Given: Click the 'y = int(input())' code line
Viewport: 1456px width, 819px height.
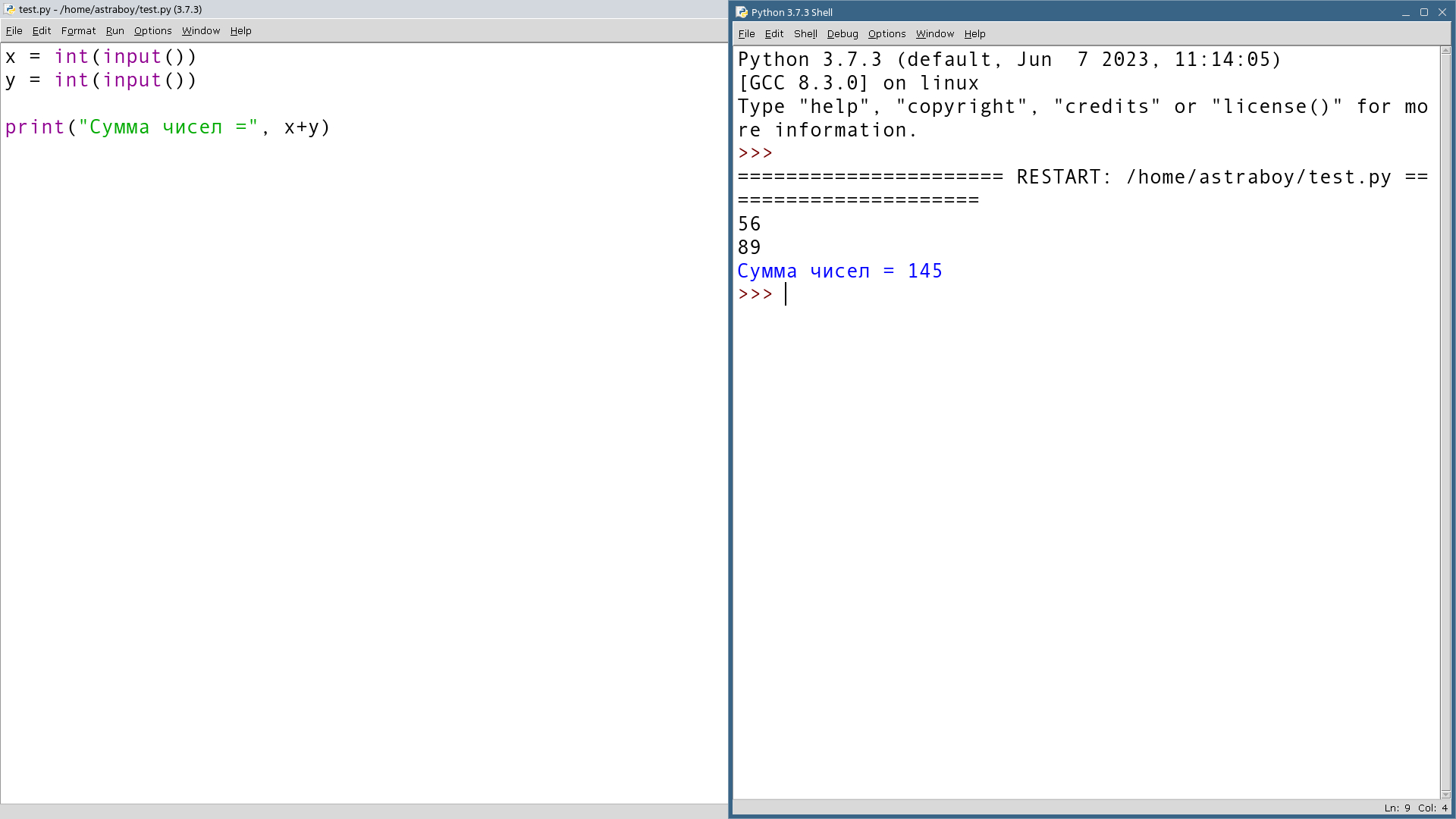Looking at the screenshot, I should (x=101, y=80).
